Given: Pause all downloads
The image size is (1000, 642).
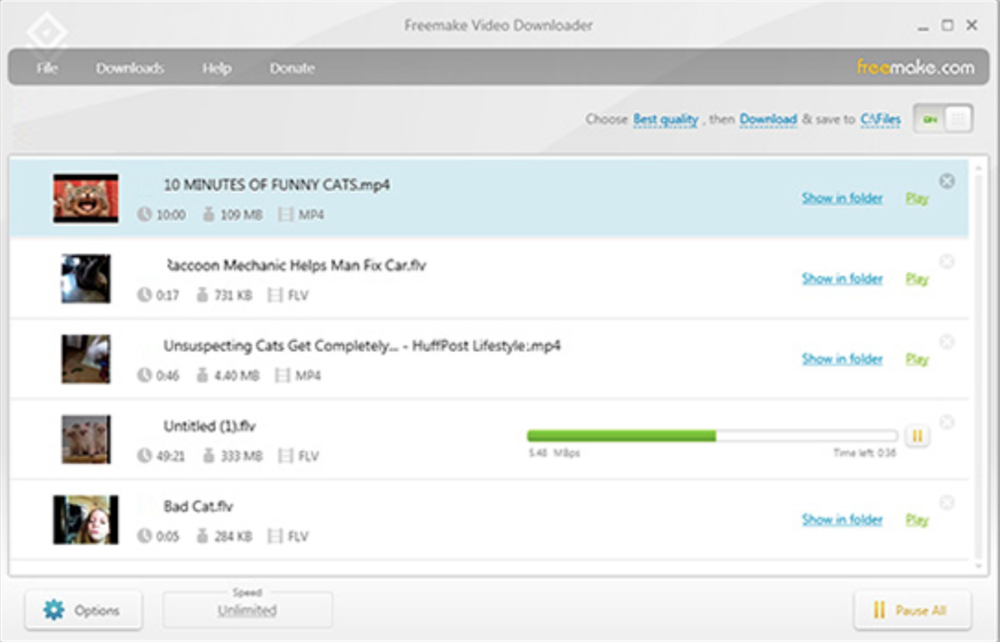Looking at the screenshot, I should (913, 610).
